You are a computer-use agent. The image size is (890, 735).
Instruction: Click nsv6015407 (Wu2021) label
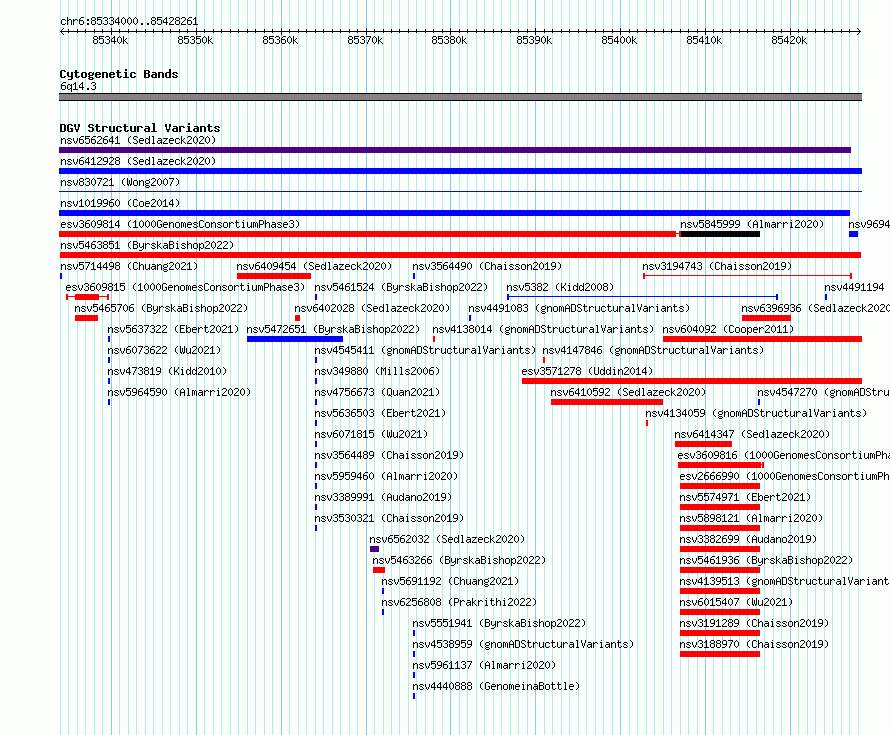click(736, 602)
